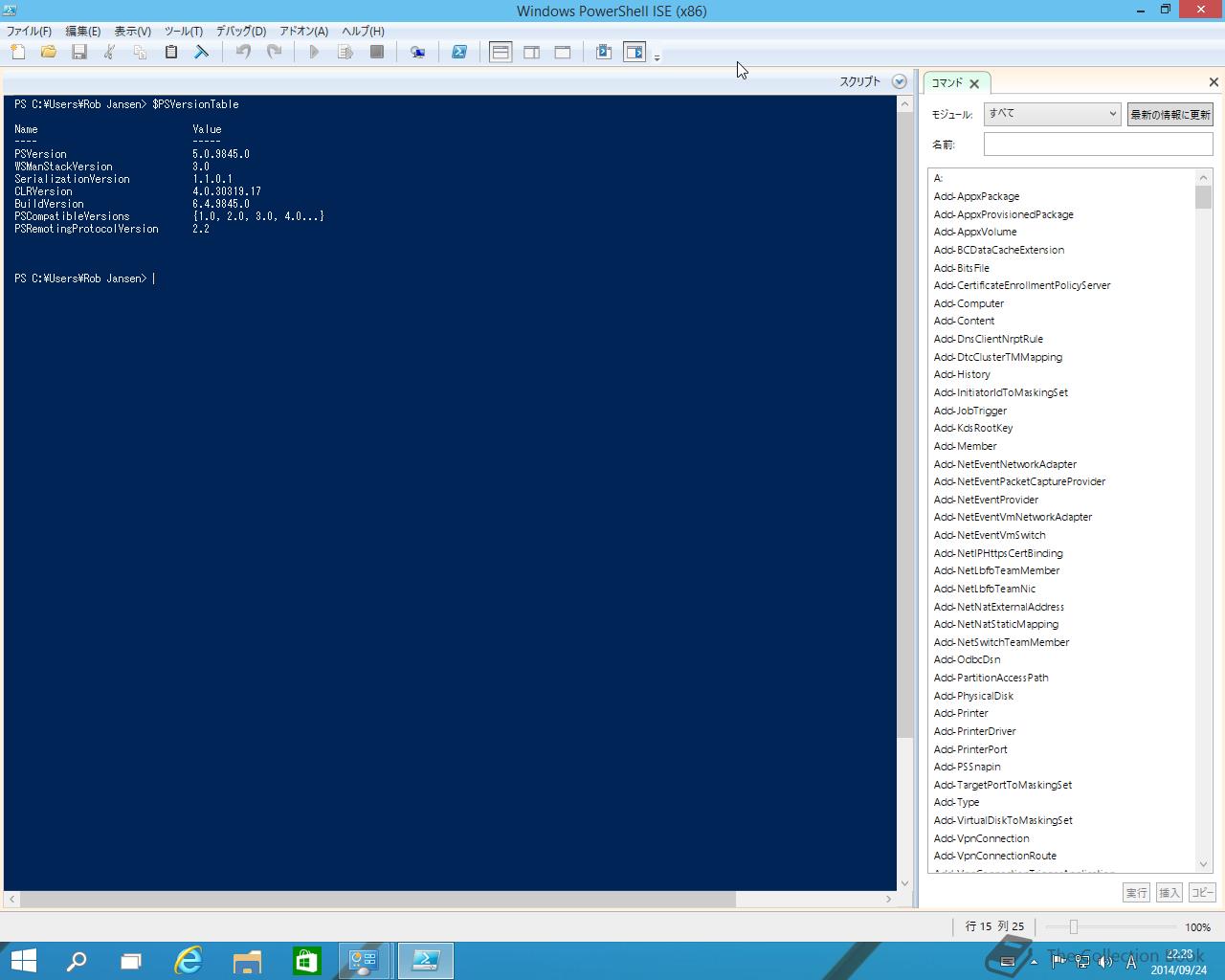Open the 表示(V) menu
1225x980 pixels.
click(132, 31)
